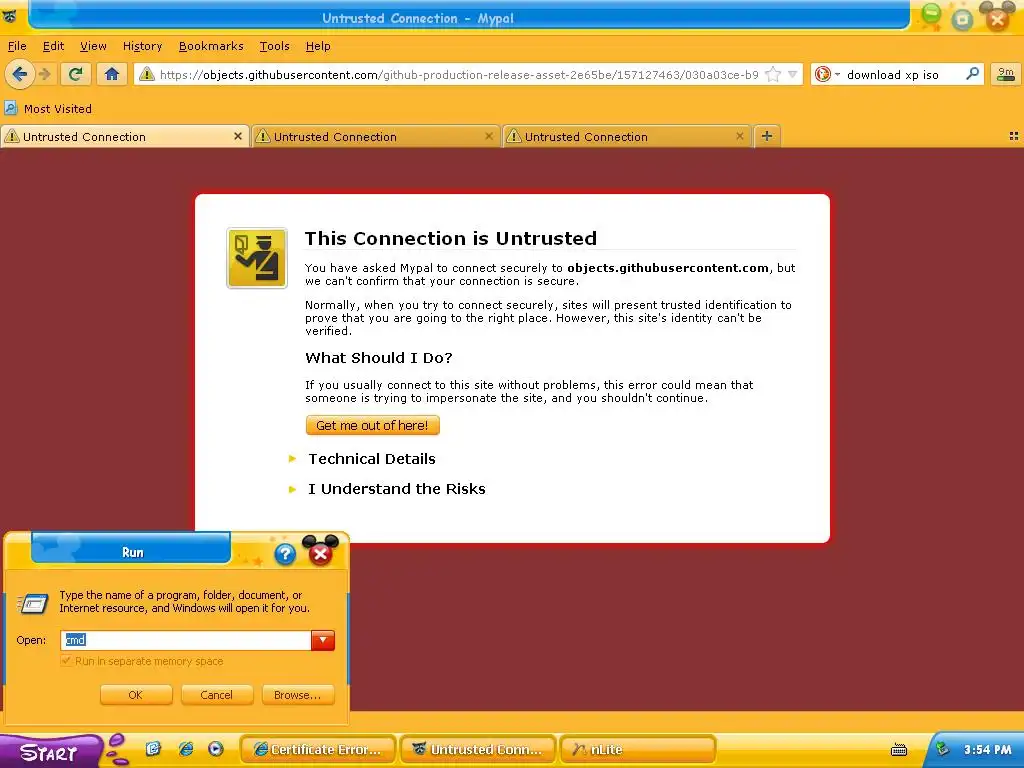The width and height of the screenshot is (1024, 768).
Task: Reload the current page
Action: (75, 74)
